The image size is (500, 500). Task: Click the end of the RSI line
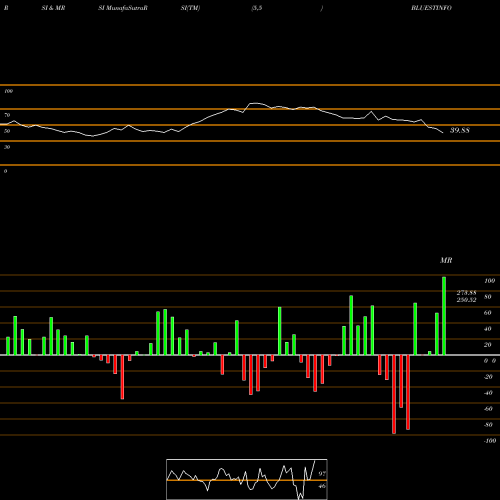click(443, 133)
